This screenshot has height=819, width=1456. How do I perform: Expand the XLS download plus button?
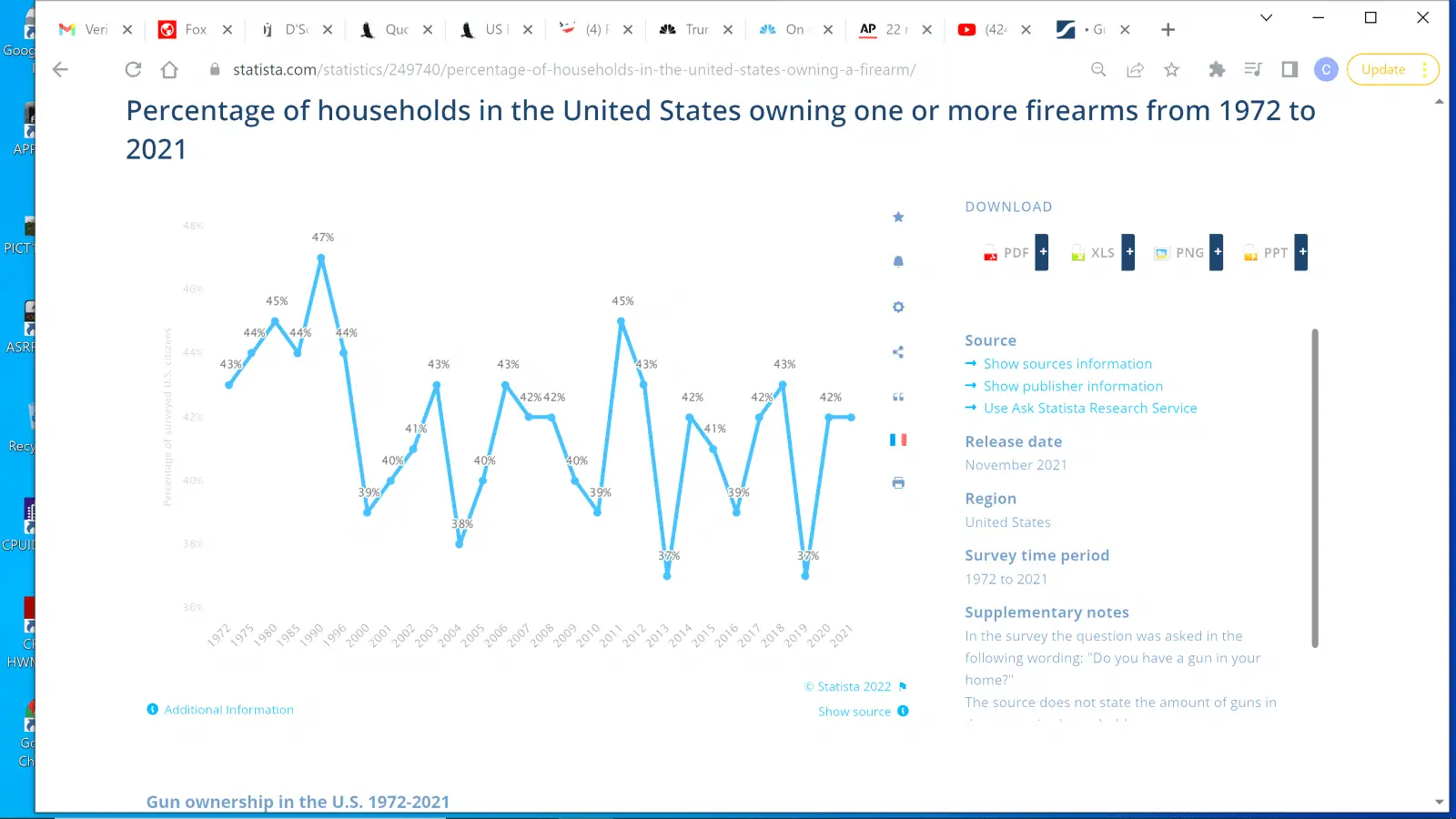click(x=1128, y=252)
